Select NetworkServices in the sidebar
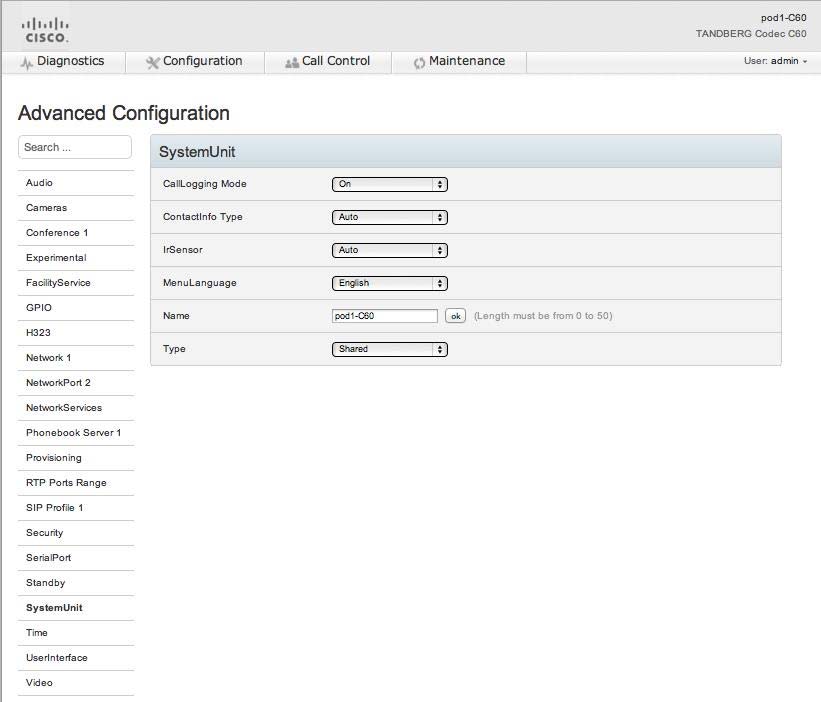821x702 pixels. pyautogui.click(x=76, y=408)
